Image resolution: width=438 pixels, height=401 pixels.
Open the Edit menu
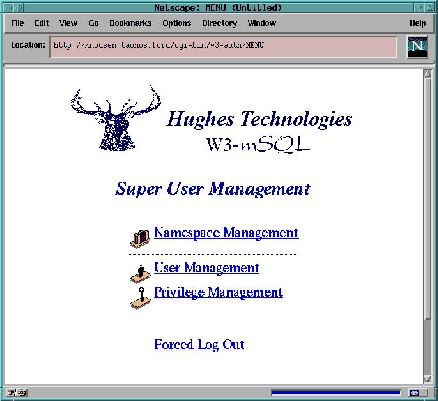pyautogui.click(x=42, y=23)
